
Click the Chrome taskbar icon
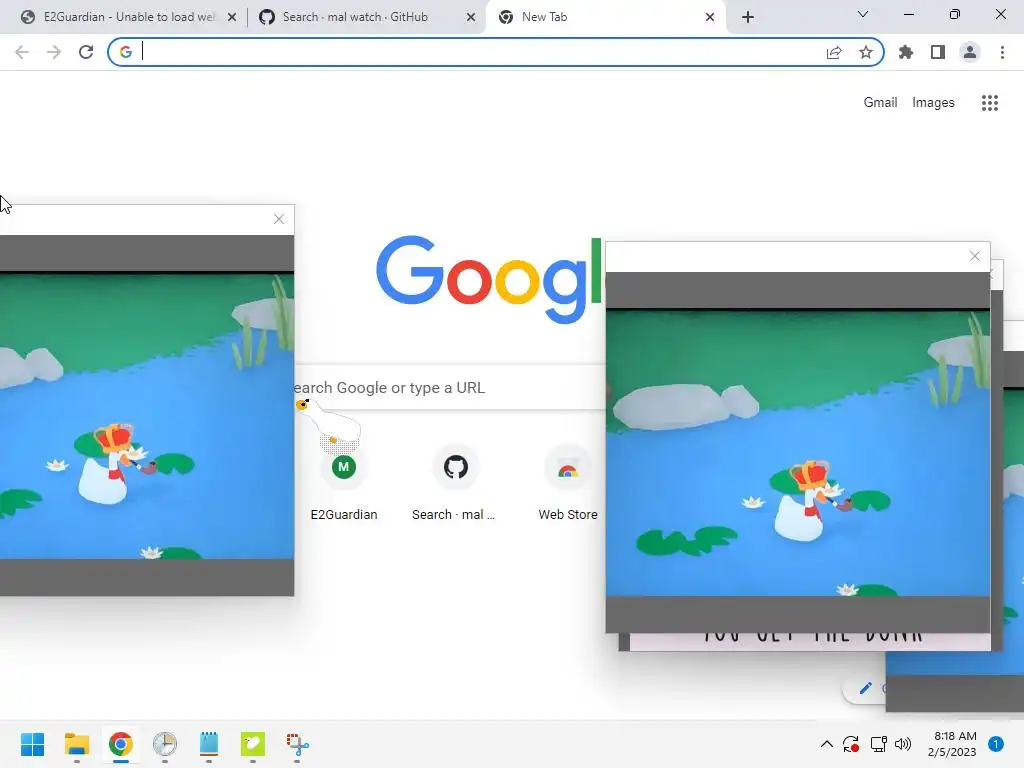pyautogui.click(x=121, y=744)
